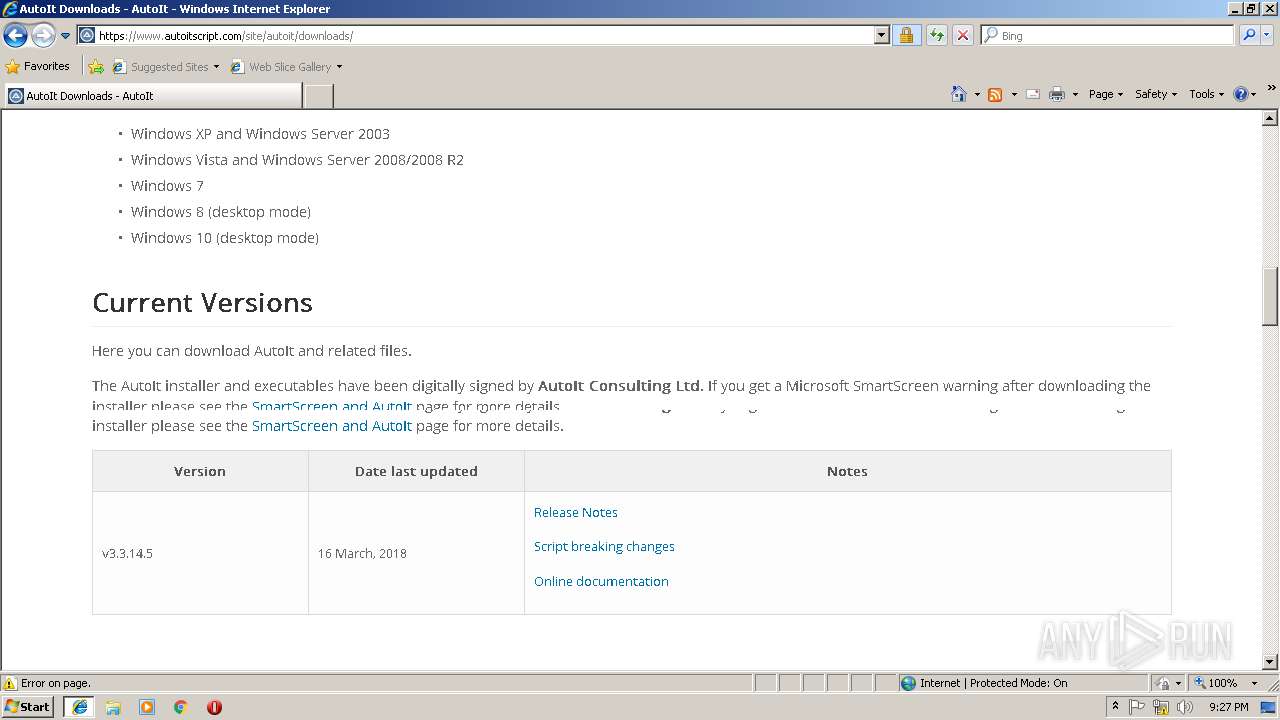The width and height of the screenshot is (1280, 720).
Task: Click the Current Versions heading
Action: tap(202, 302)
